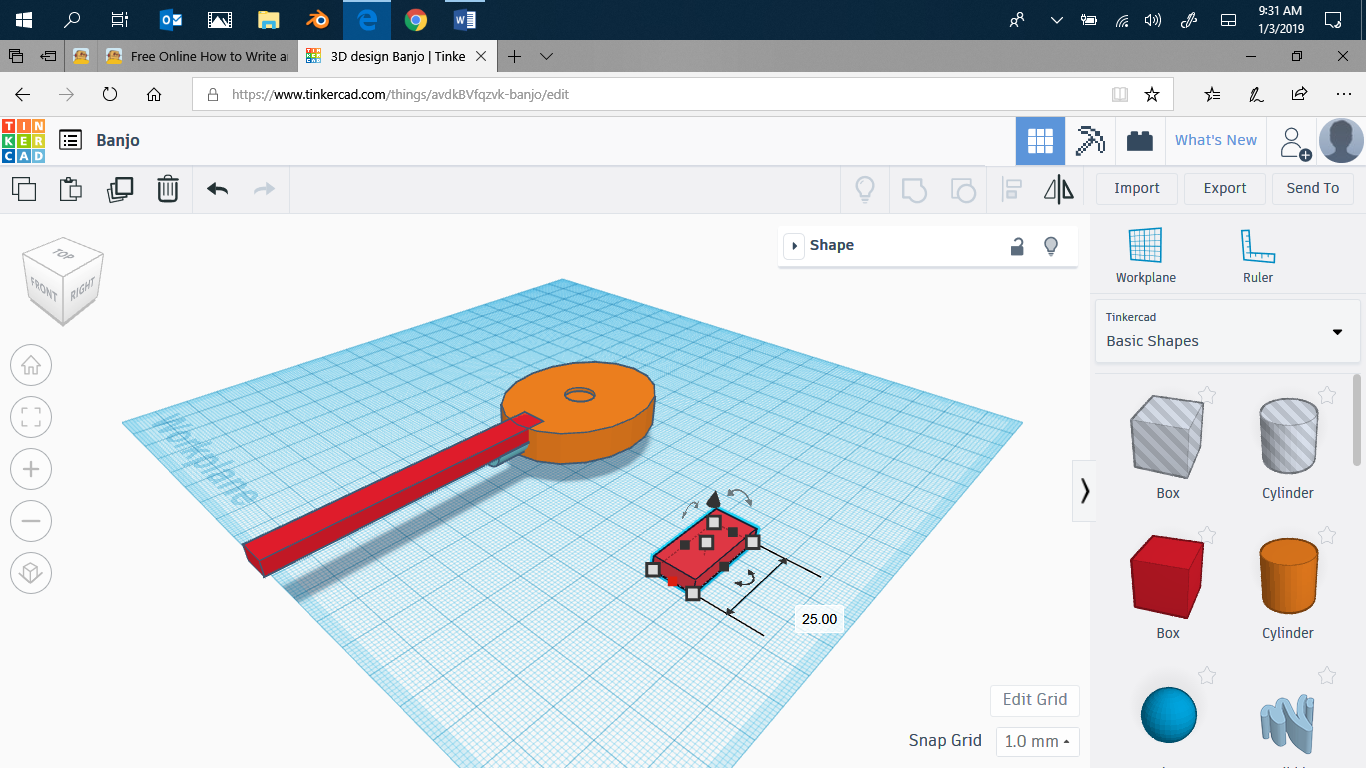The width and height of the screenshot is (1366, 768).
Task: Click the shapes panel scrollbar
Action: pos(1357,420)
